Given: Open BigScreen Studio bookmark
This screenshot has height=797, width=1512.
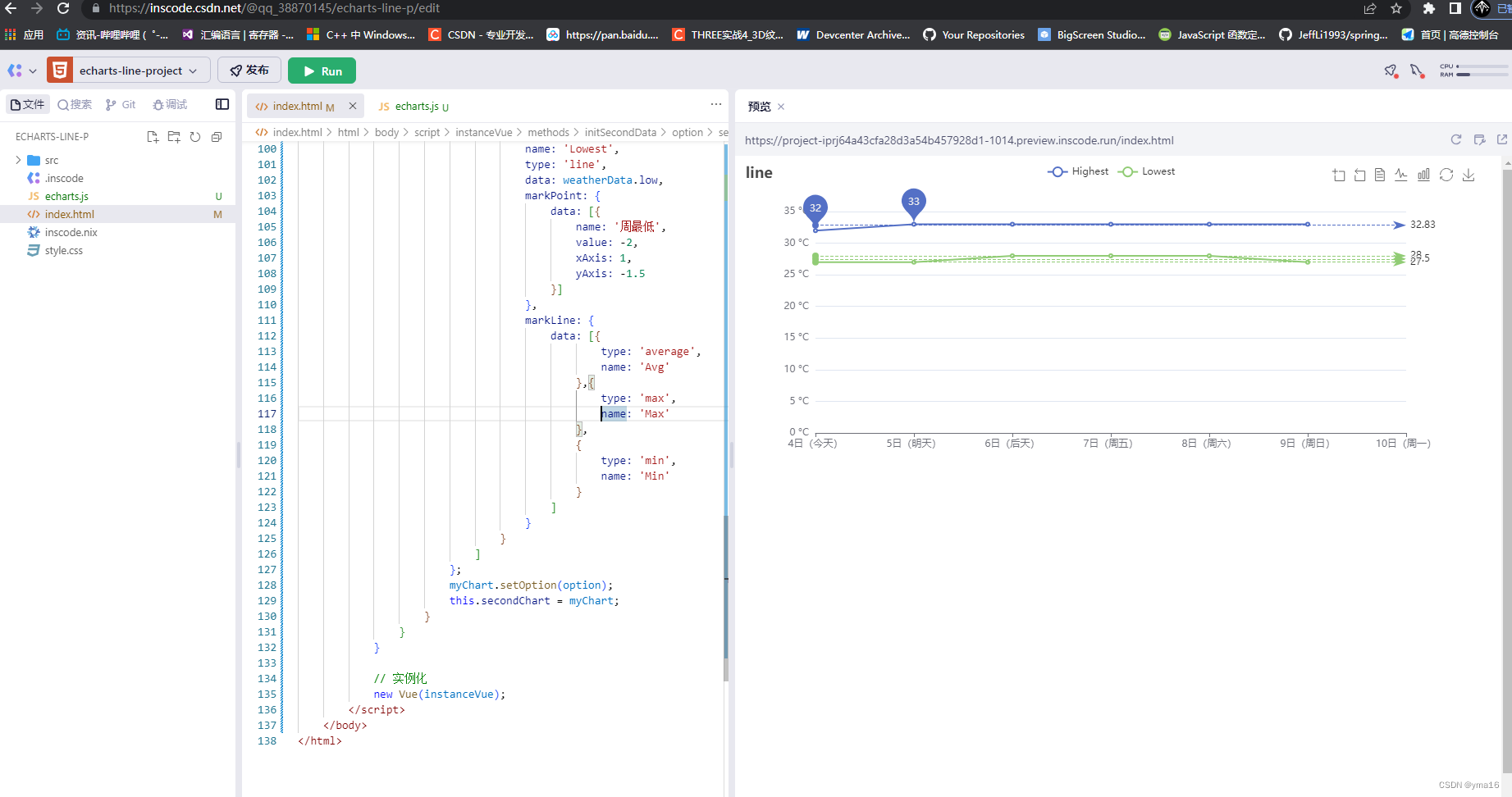Looking at the screenshot, I should 1092,34.
